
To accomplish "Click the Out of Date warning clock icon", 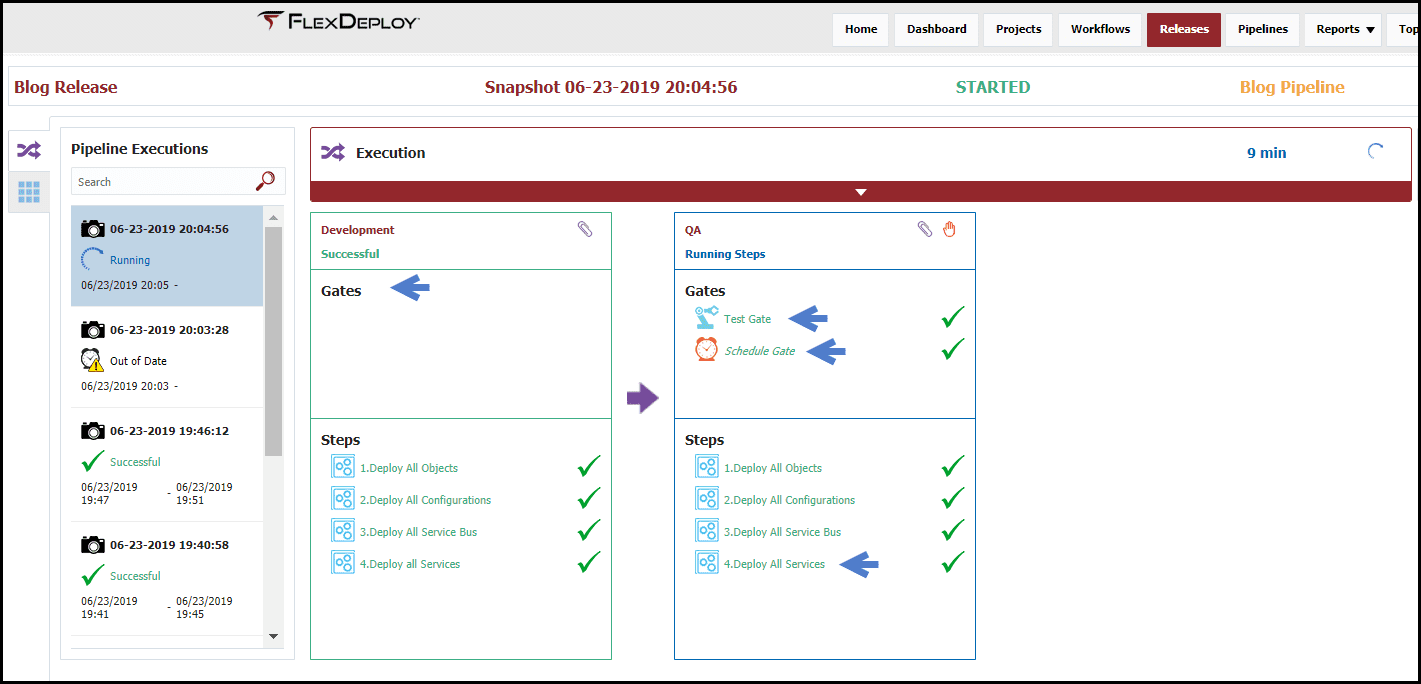I will [92, 360].
